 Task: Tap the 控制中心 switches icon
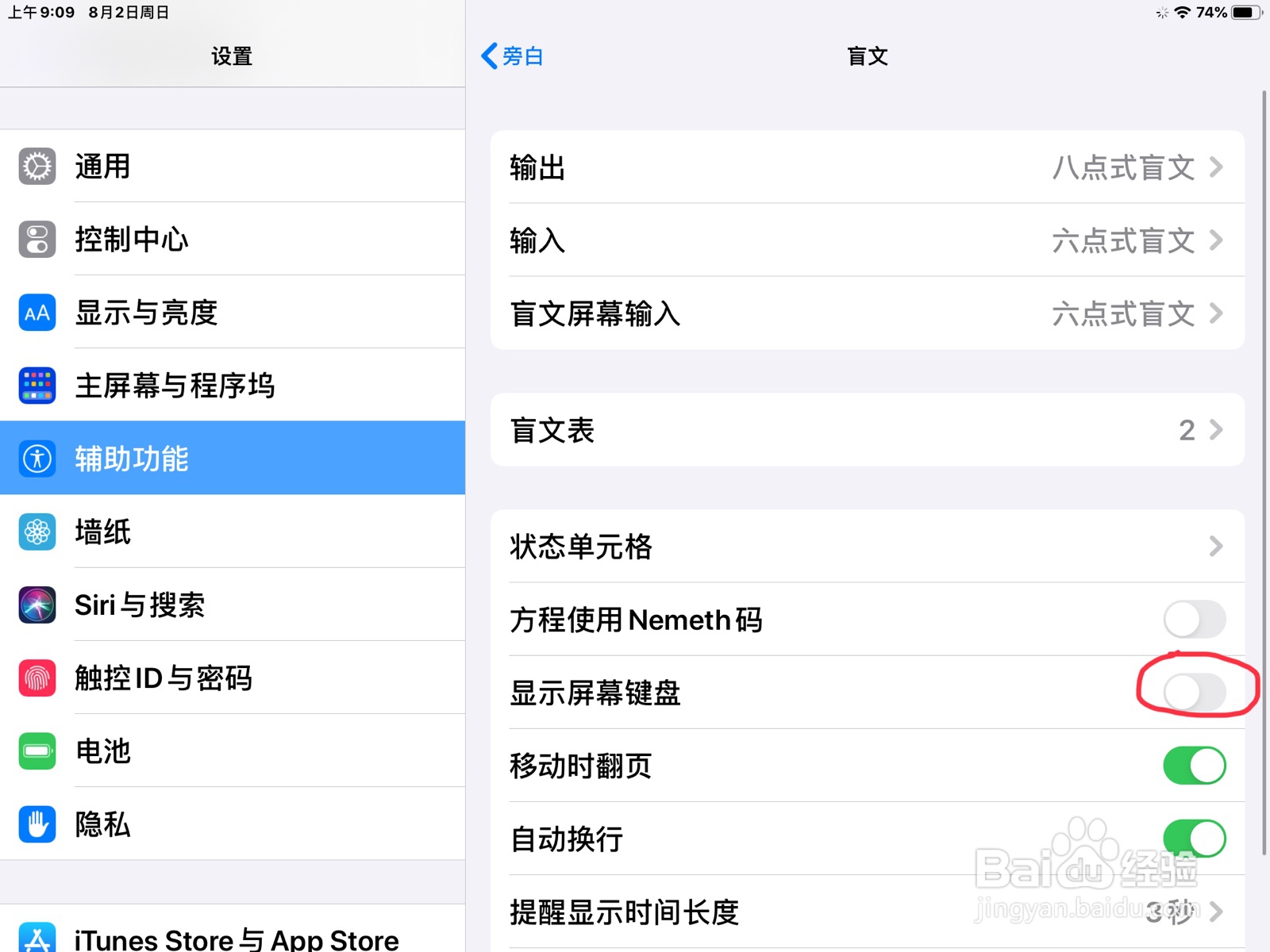pos(37,240)
